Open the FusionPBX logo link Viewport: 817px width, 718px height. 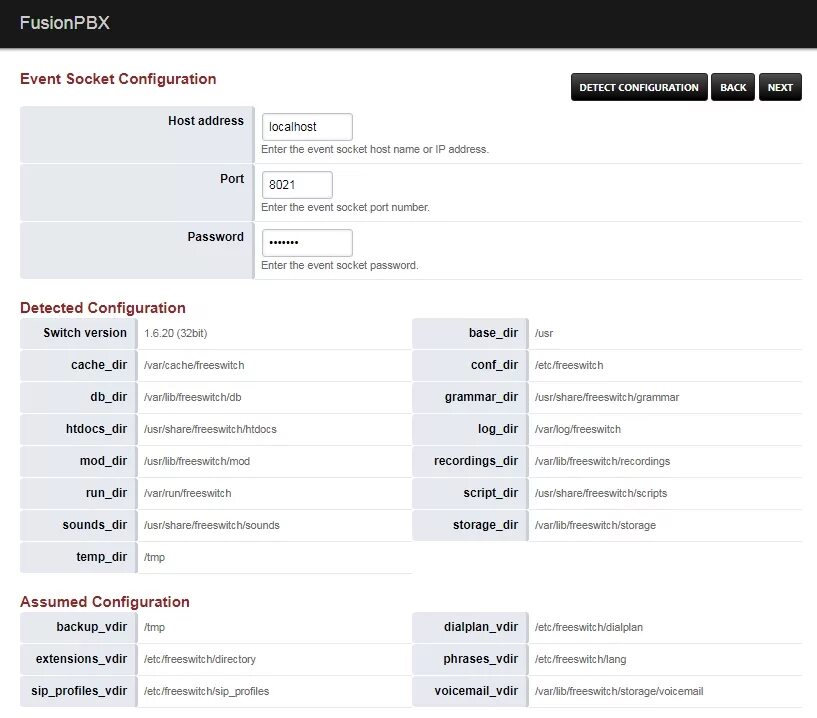pos(65,23)
